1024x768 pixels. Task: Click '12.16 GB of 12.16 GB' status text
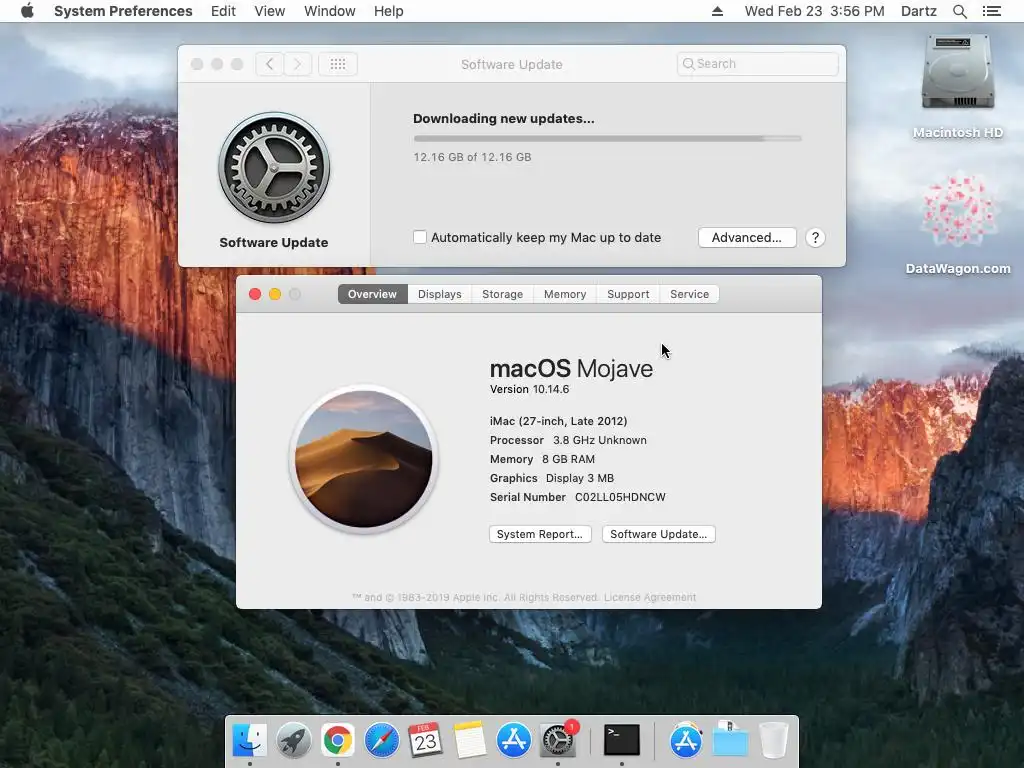coord(472,157)
